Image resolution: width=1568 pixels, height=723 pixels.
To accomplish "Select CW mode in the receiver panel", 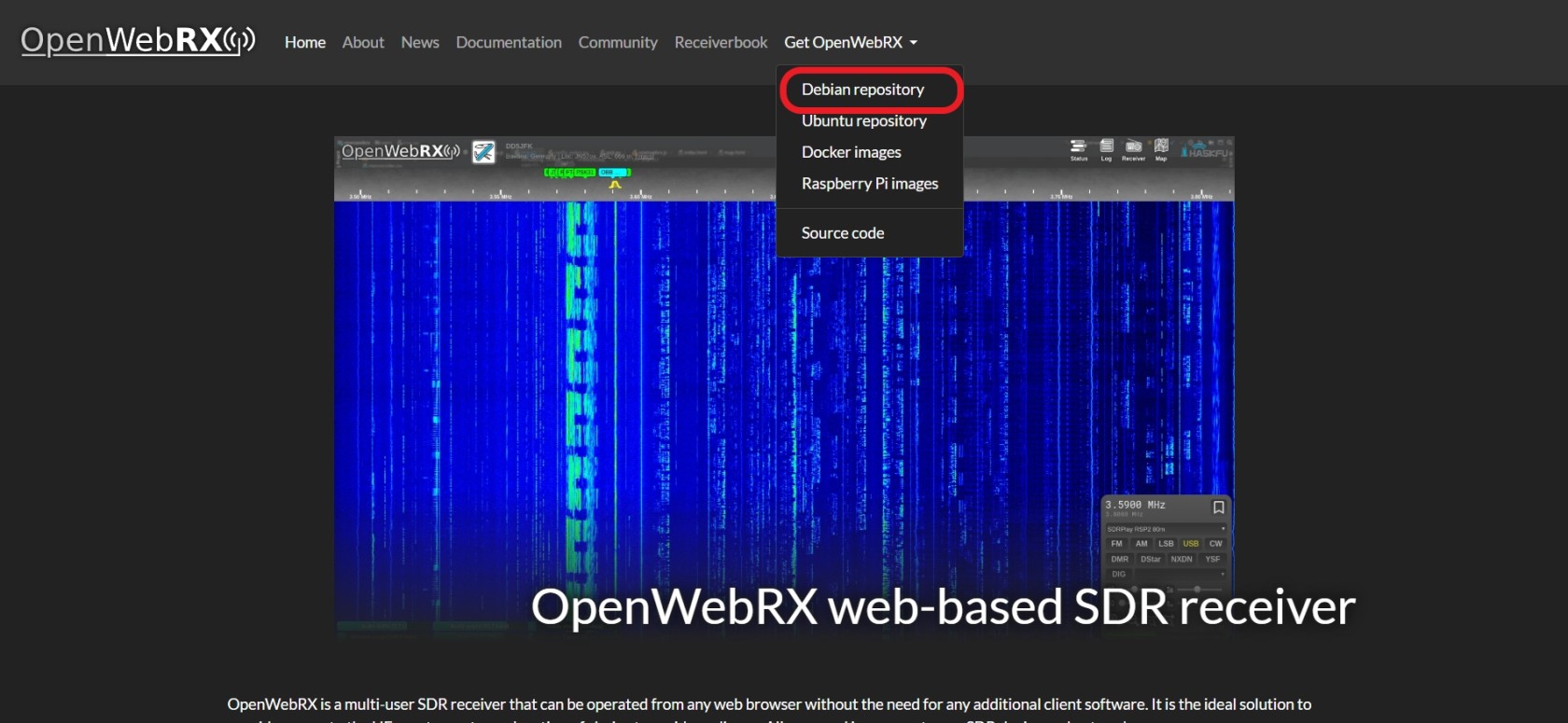I will (1215, 544).
